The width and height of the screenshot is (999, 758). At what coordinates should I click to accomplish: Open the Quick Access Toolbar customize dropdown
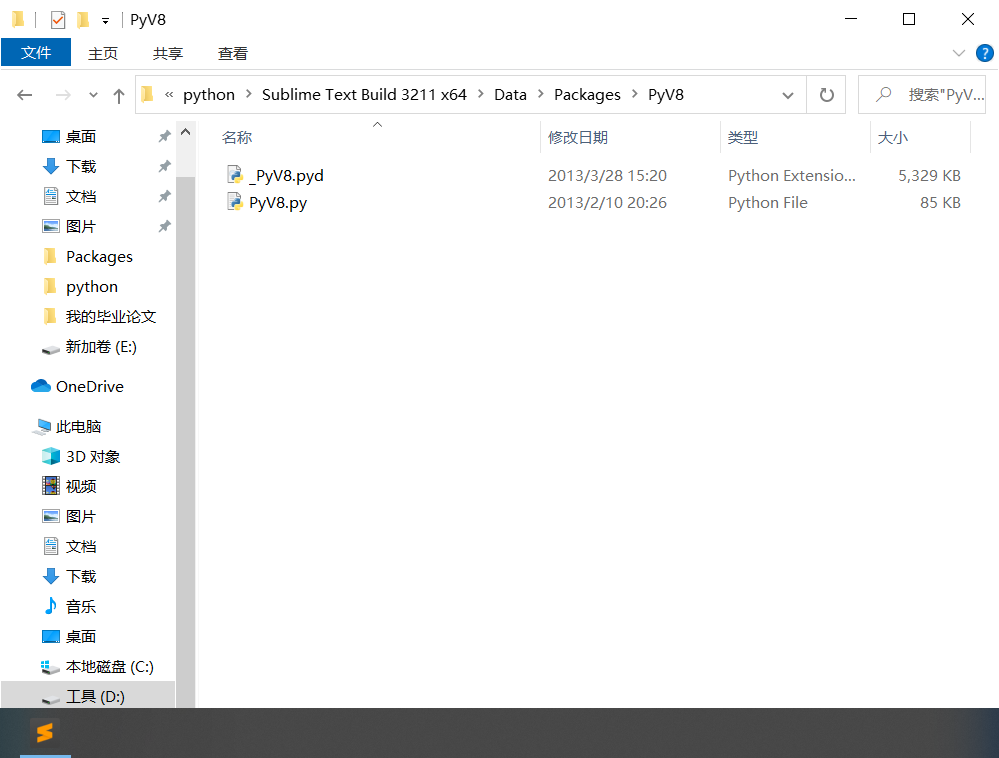[x=105, y=21]
